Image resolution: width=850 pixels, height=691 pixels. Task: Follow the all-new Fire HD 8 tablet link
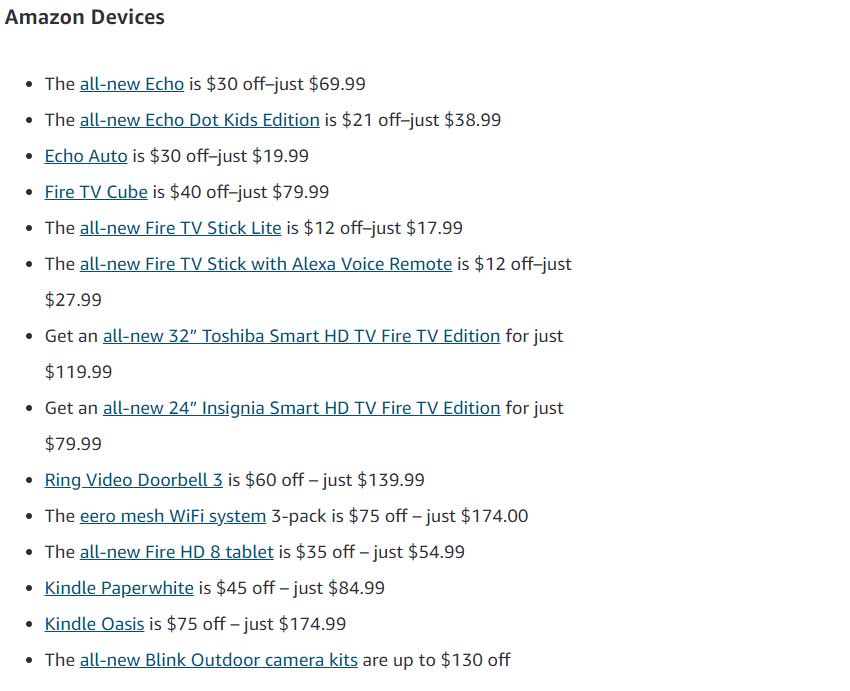pyautogui.click(x=177, y=552)
